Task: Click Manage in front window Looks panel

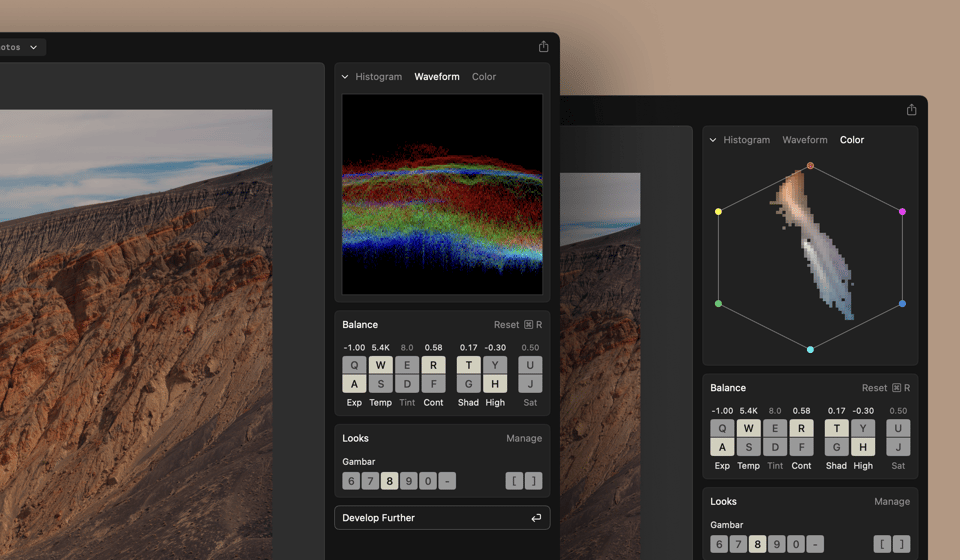Action: 523,438
